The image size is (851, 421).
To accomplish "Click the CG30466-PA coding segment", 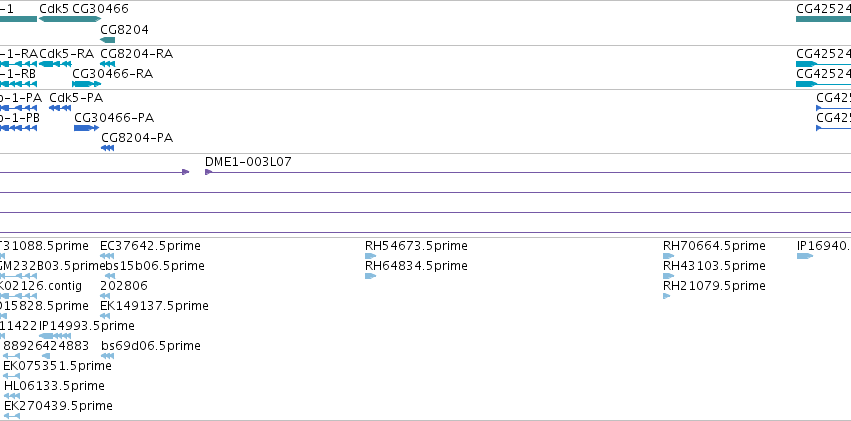I will click(x=86, y=128).
